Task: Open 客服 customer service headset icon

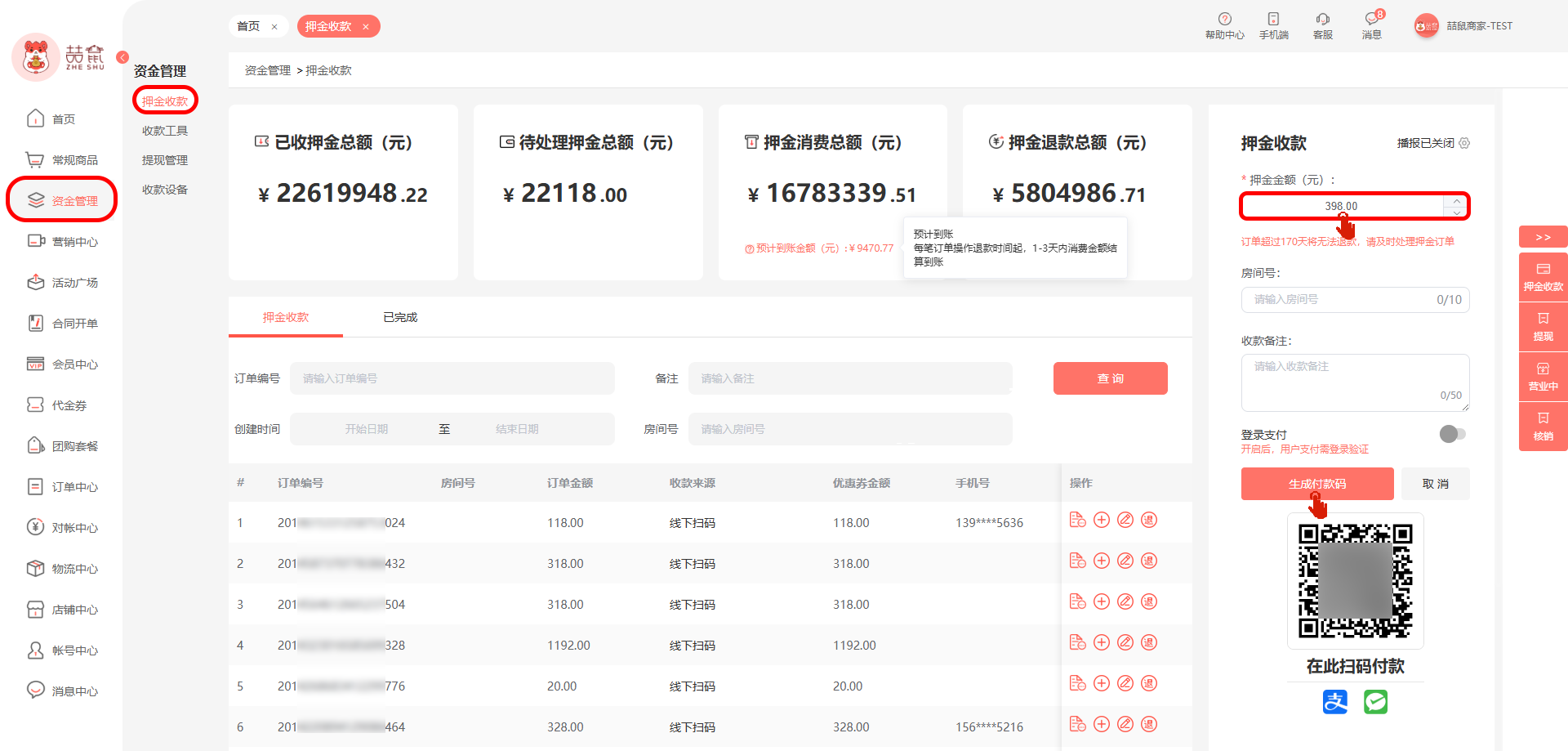Action: click(1322, 20)
